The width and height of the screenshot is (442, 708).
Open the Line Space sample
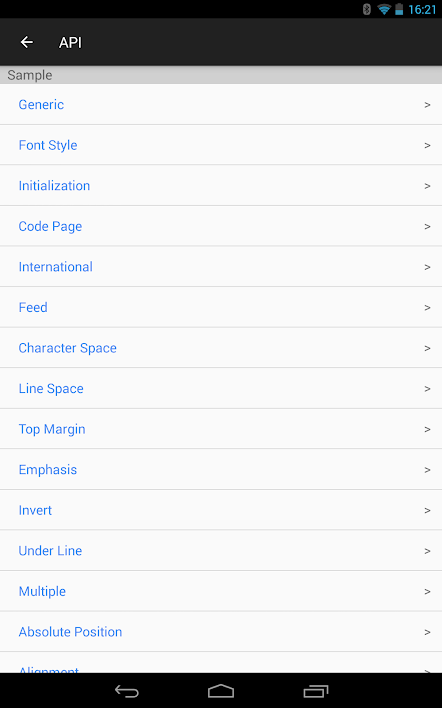tap(221, 388)
